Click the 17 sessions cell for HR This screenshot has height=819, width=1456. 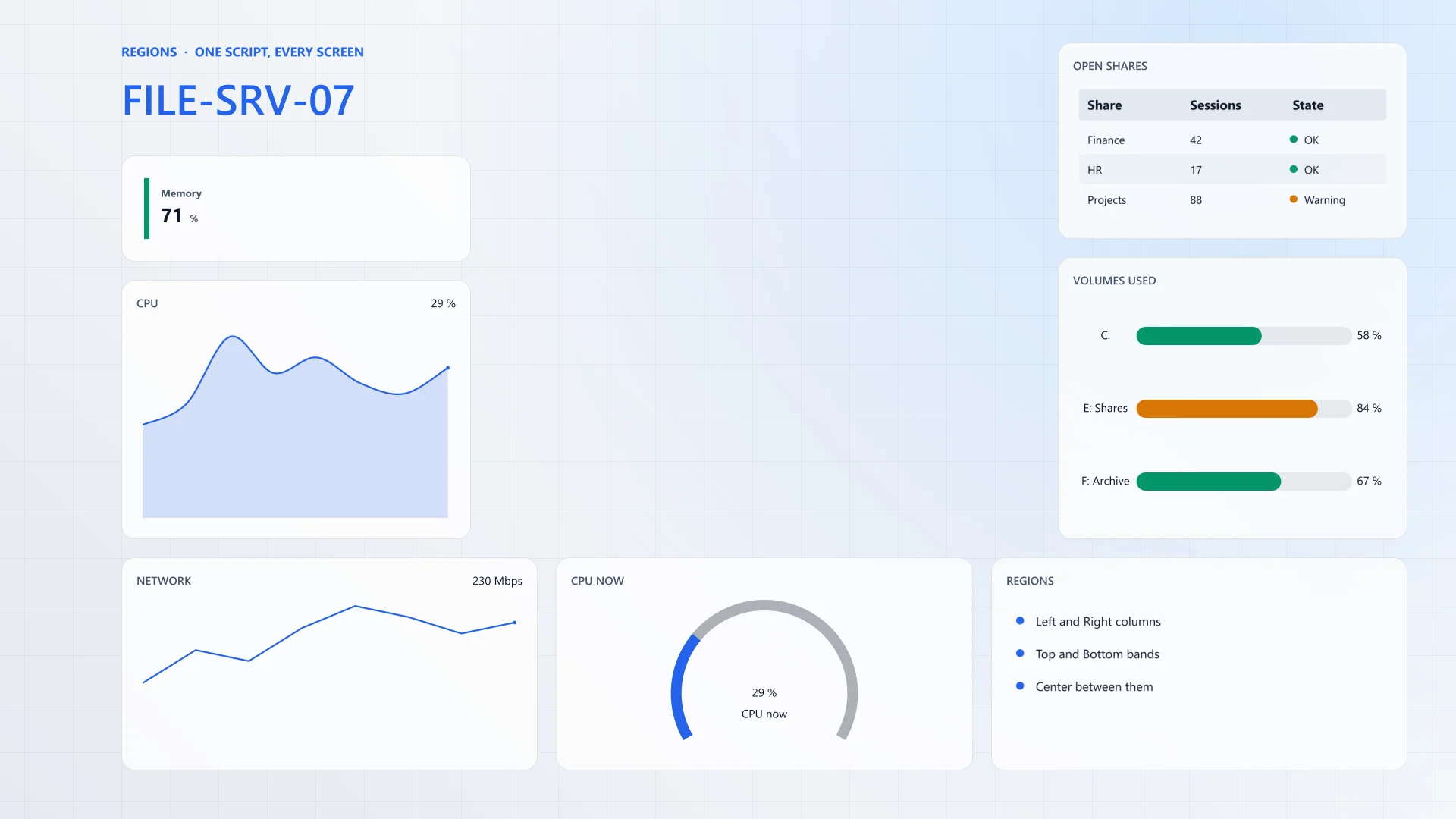[x=1196, y=170]
